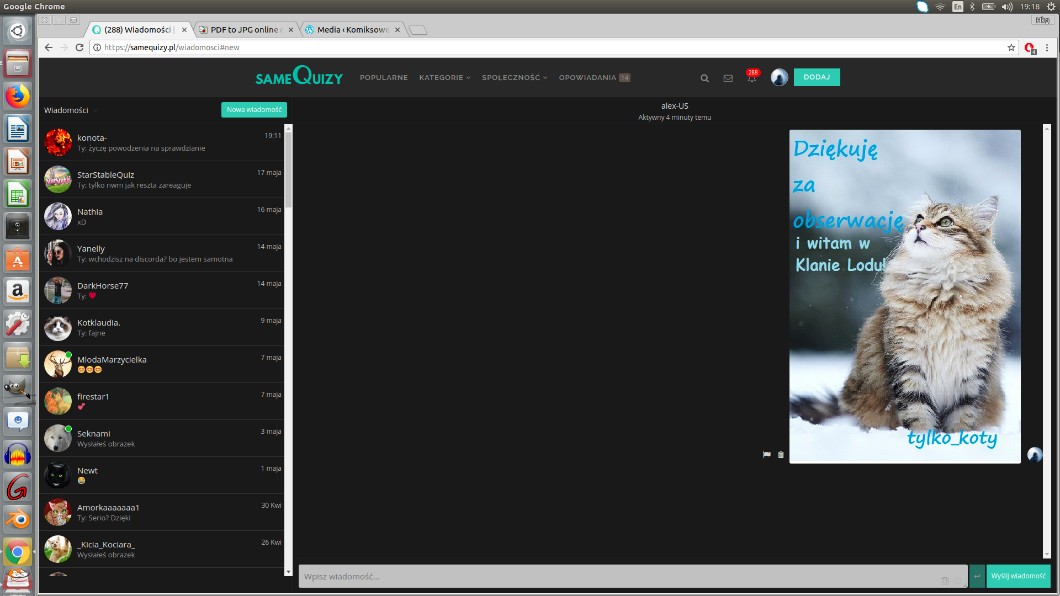
Task: Open the user profile avatar in header
Action: [779, 77]
